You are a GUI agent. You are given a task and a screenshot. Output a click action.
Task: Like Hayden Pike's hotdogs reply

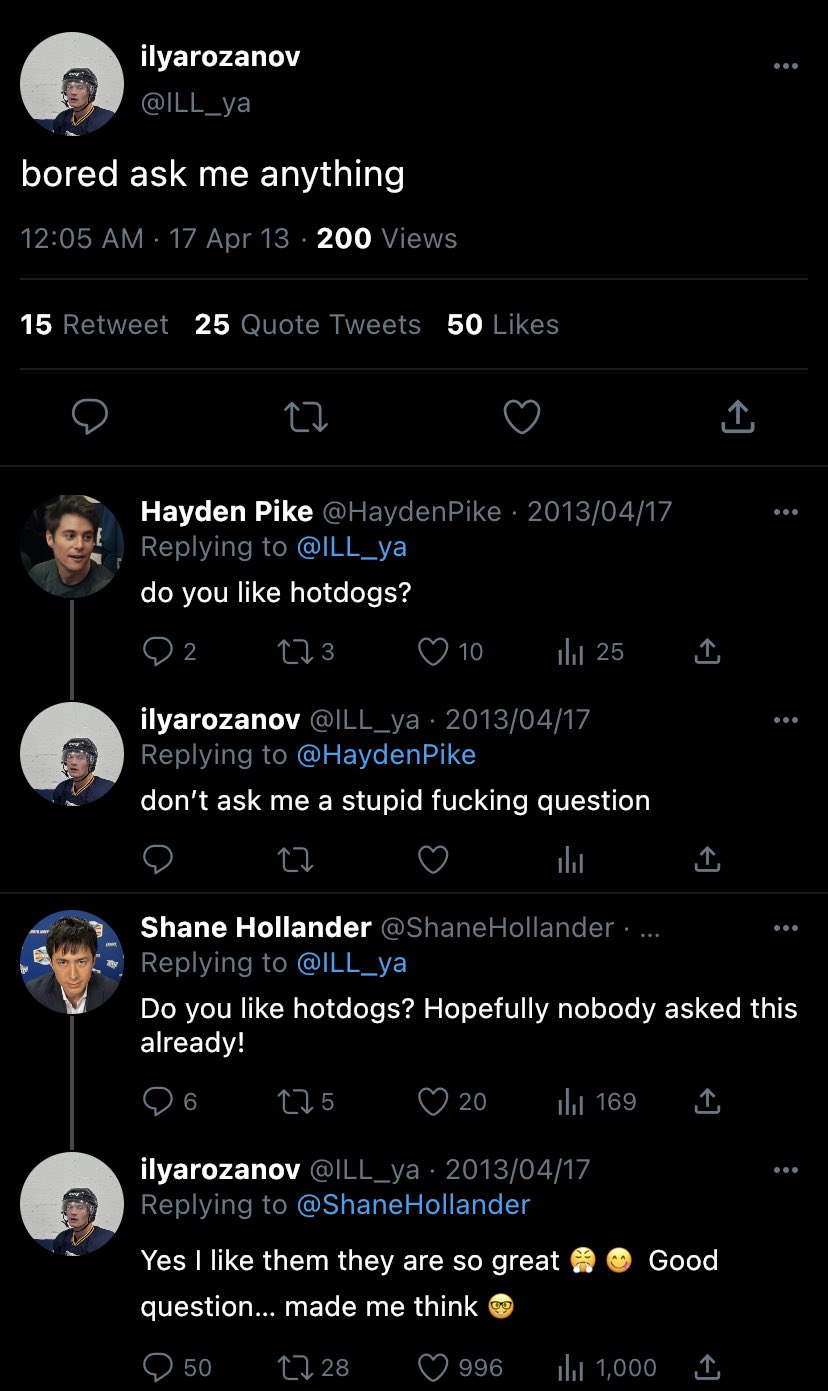tap(433, 652)
